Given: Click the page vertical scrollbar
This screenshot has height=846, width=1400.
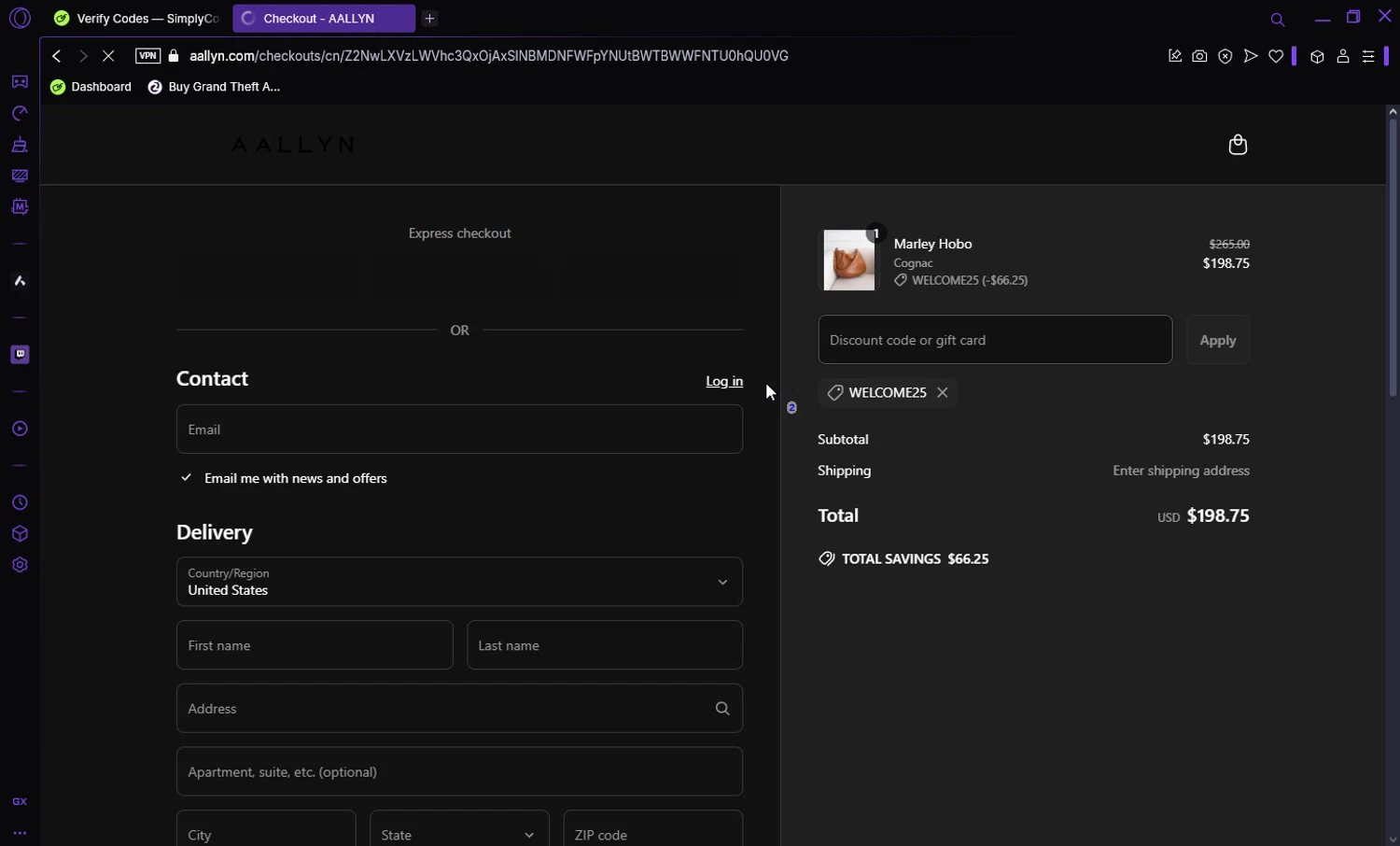Looking at the screenshot, I should (x=1393, y=258).
